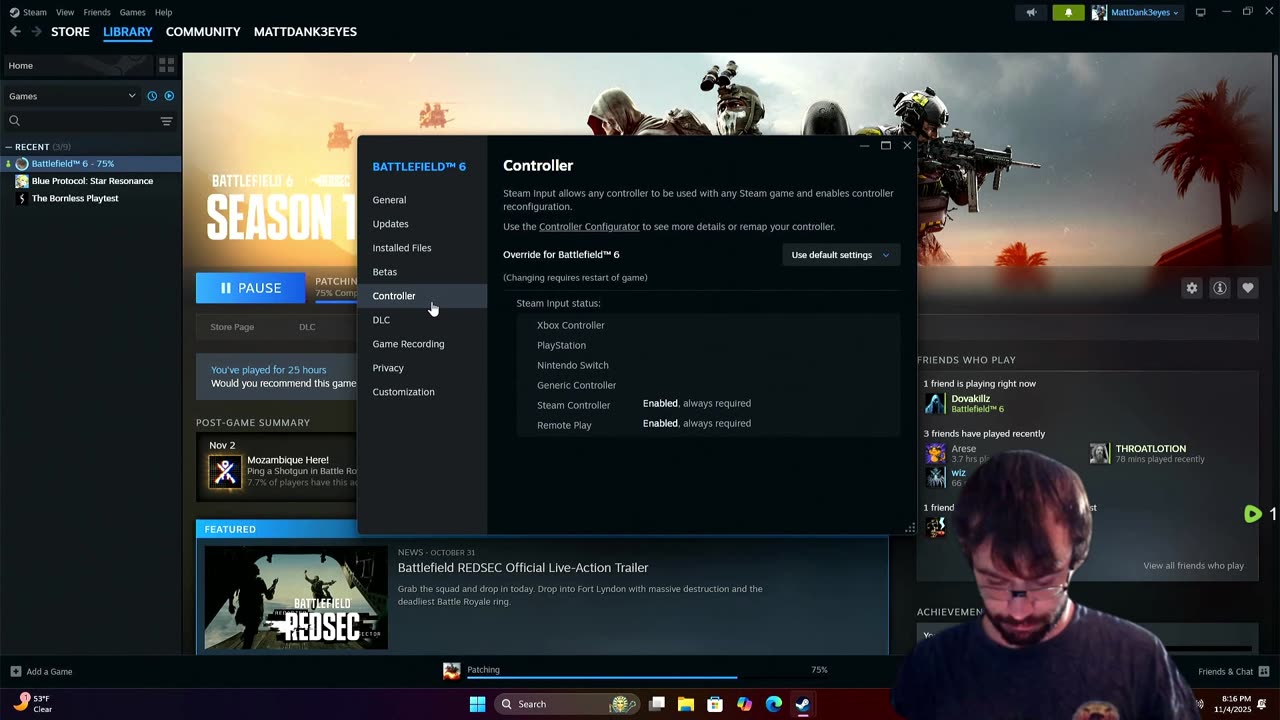Click the Windows taskbar Search box

coord(568,704)
